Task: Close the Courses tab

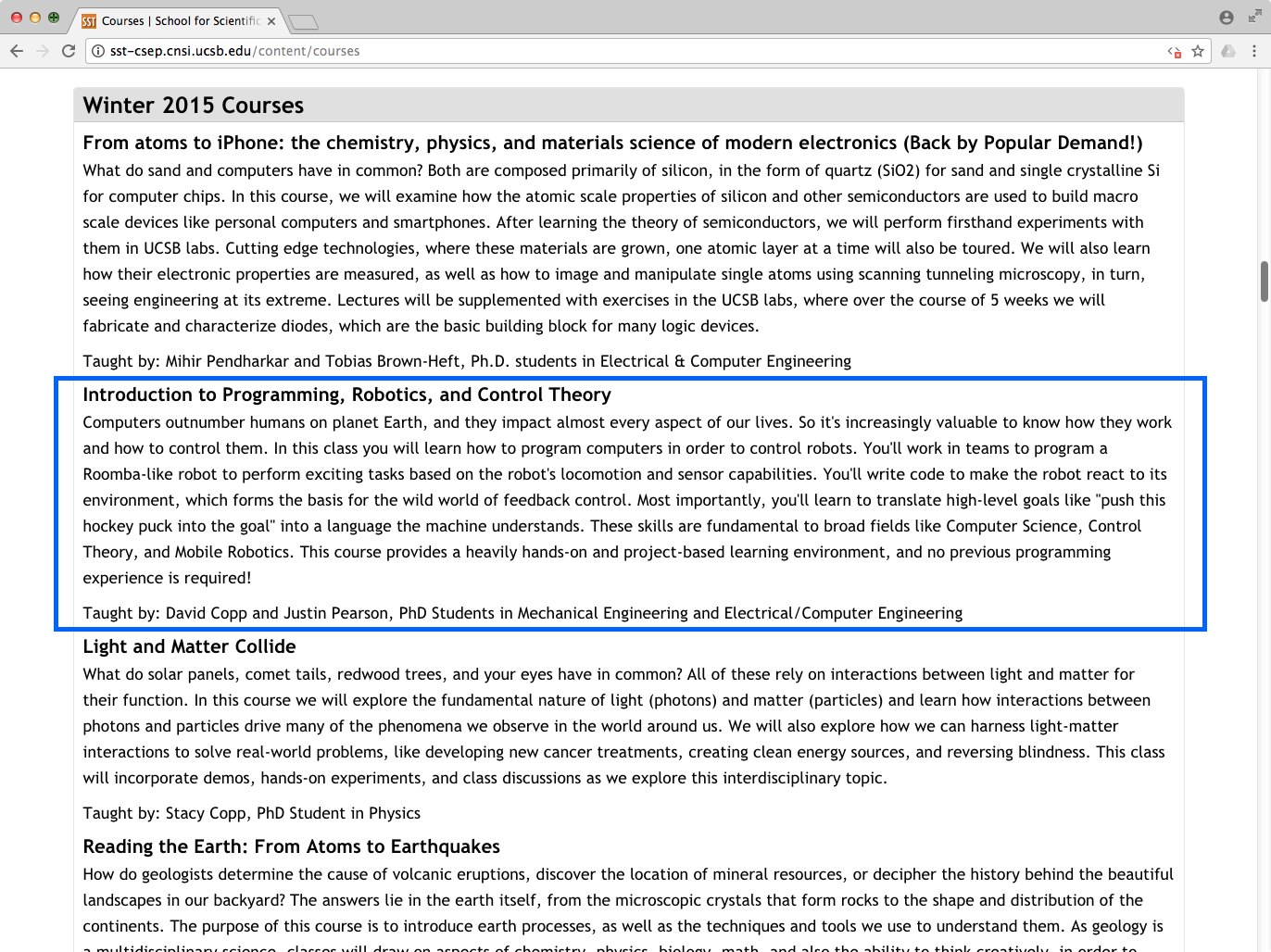Action: [271, 21]
